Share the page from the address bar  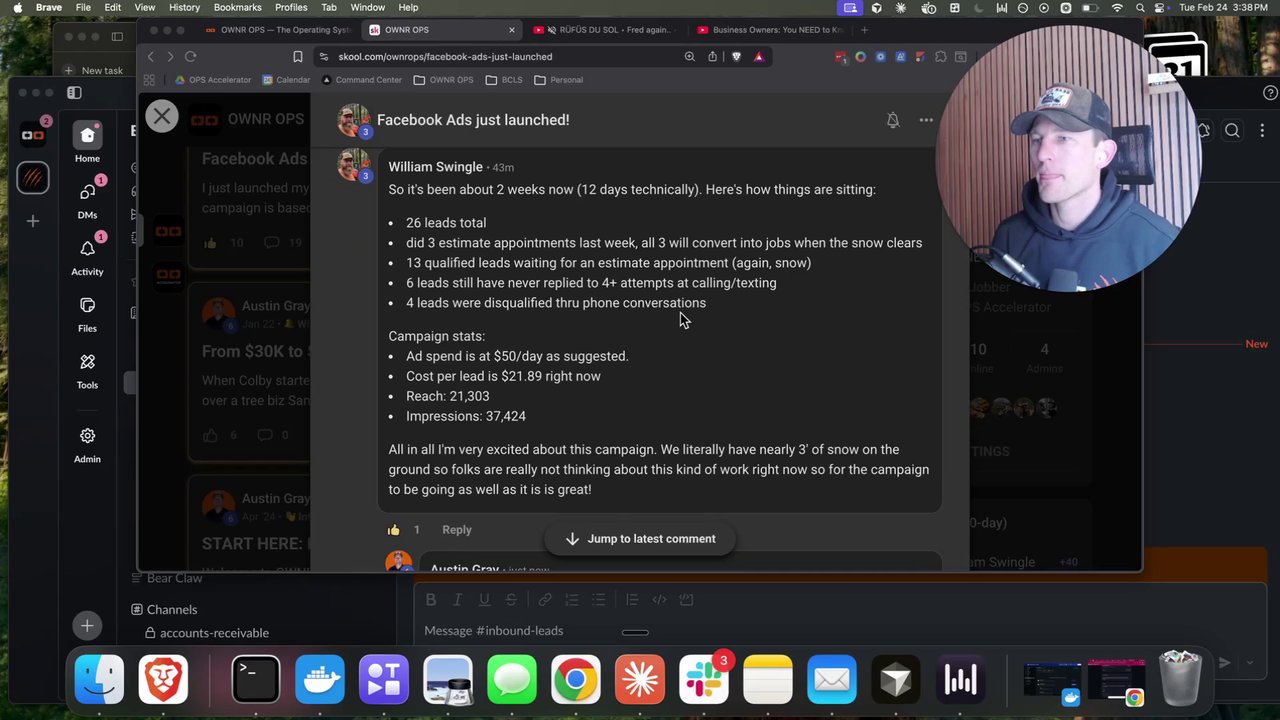click(x=712, y=57)
